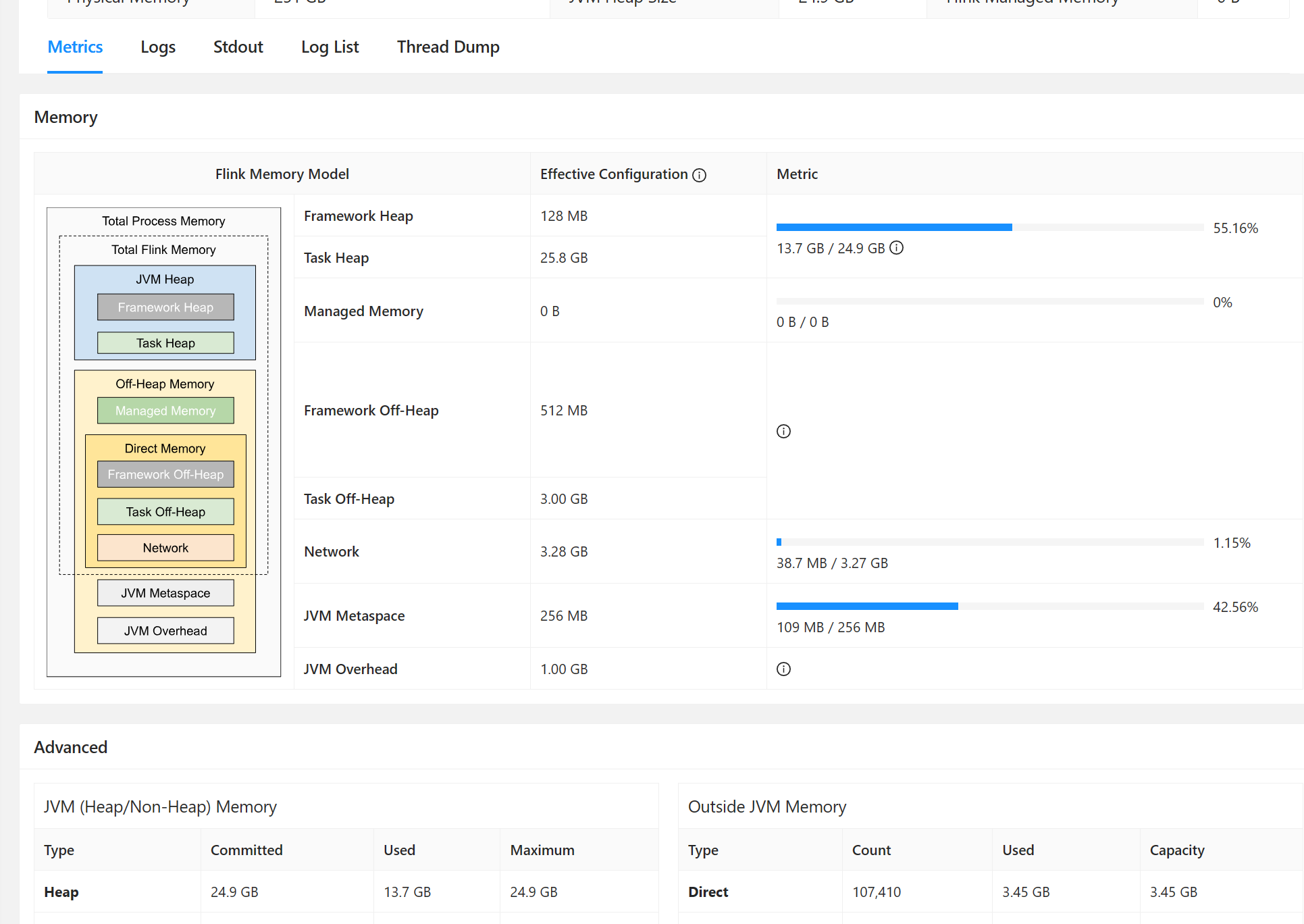The width and height of the screenshot is (1304, 924).
Task: Click Managed Memory box in memory diagram
Action: 165,411
